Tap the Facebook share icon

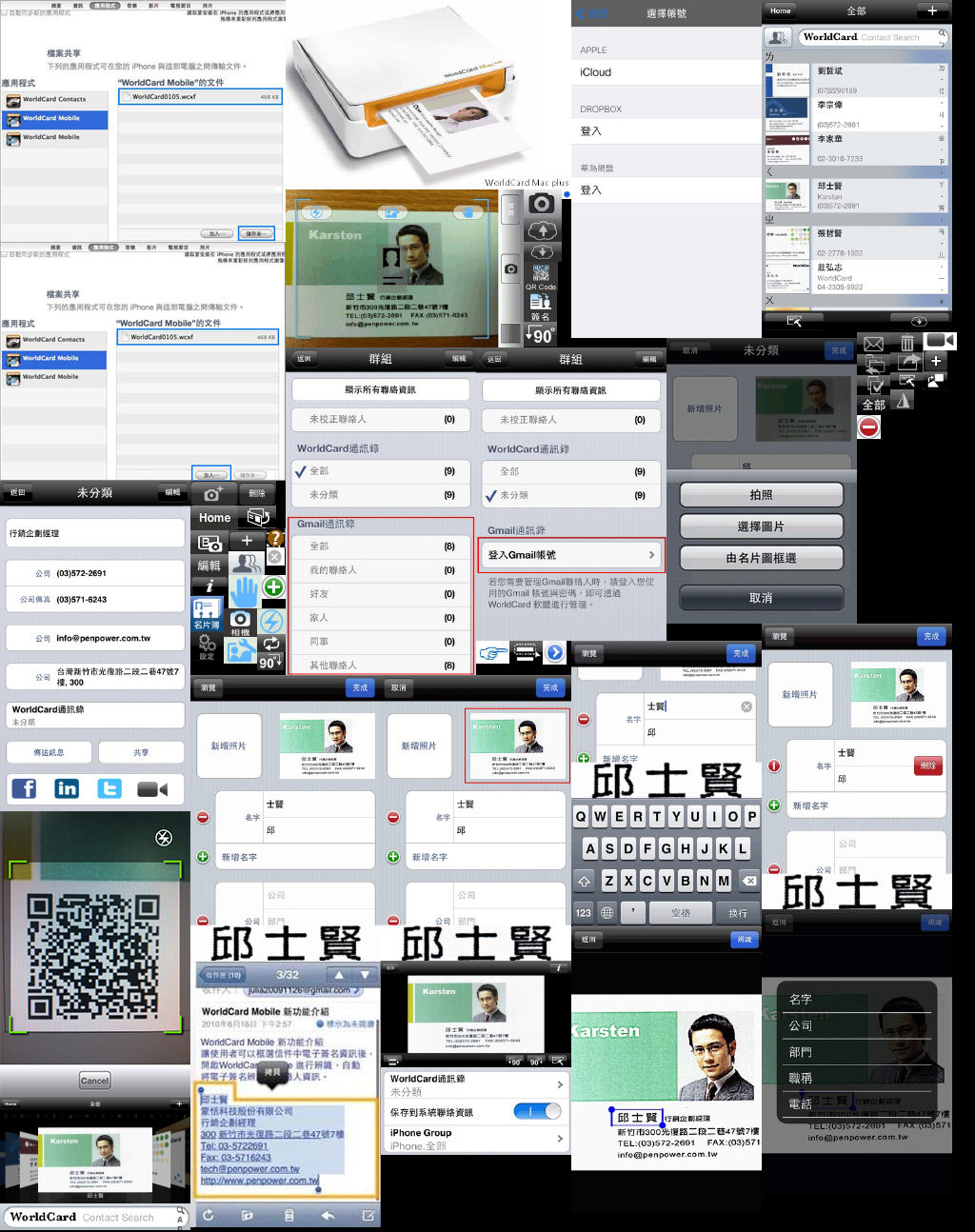(x=24, y=788)
